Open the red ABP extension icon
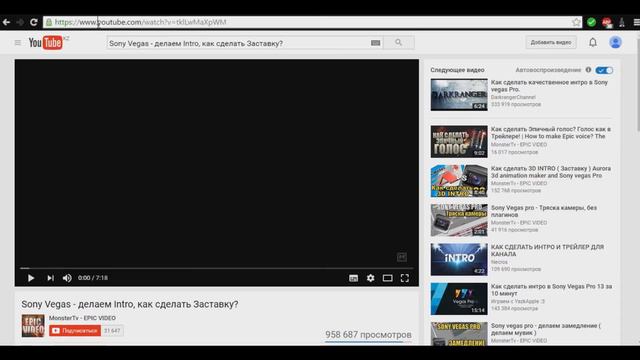Screen dimensions: 640x360 tap(607, 22)
